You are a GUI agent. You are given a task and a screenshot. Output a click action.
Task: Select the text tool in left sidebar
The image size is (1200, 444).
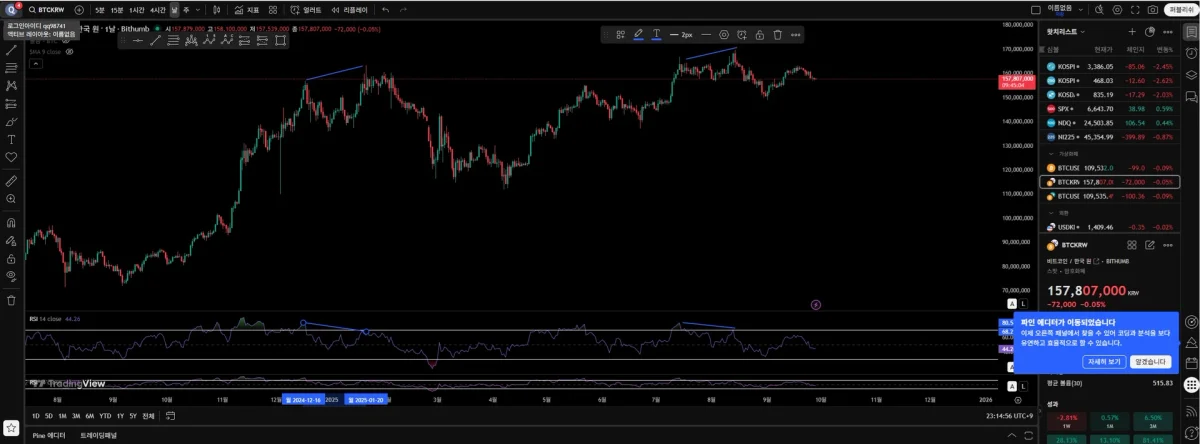click(11, 139)
